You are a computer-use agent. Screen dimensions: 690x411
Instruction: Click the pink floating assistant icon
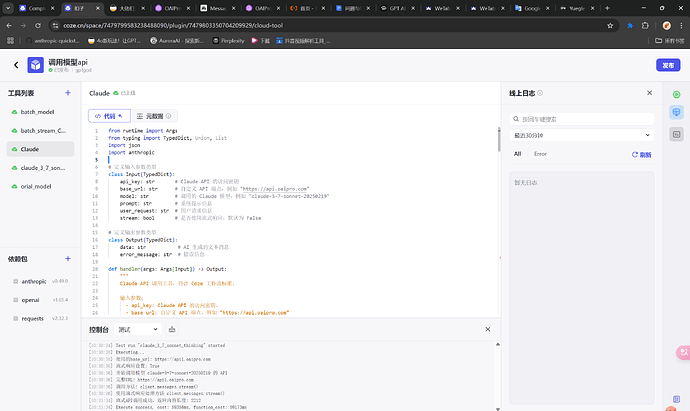[683, 352]
